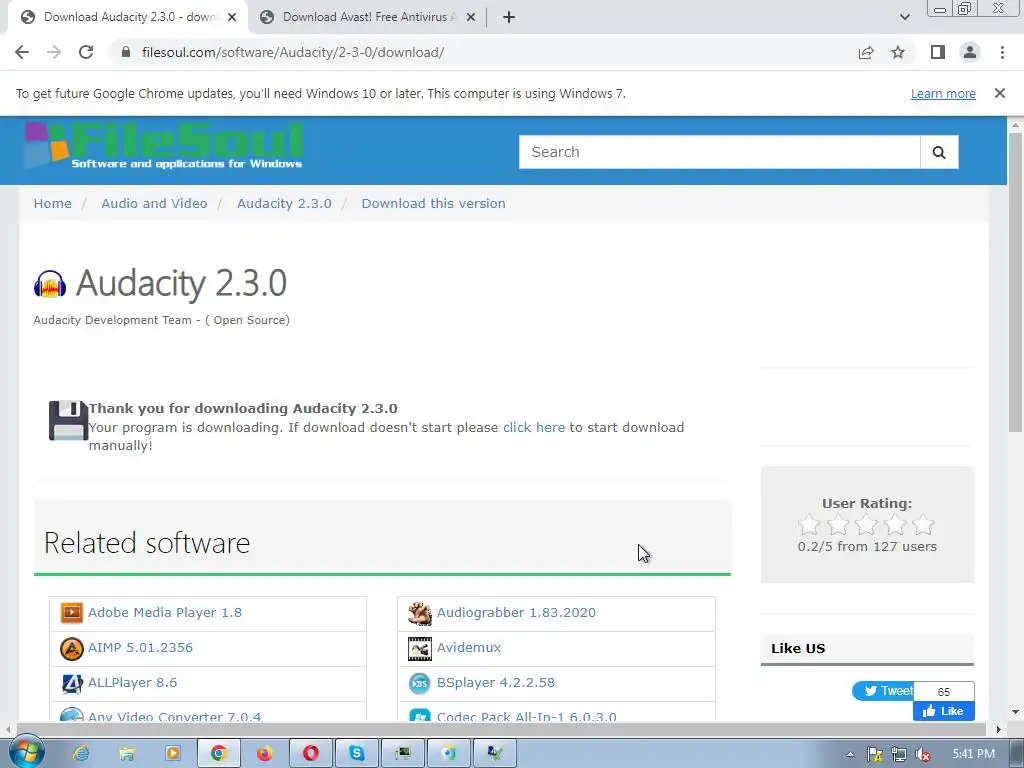
Task: Dismiss the Windows 7 update notice
Action: click(1000, 93)
